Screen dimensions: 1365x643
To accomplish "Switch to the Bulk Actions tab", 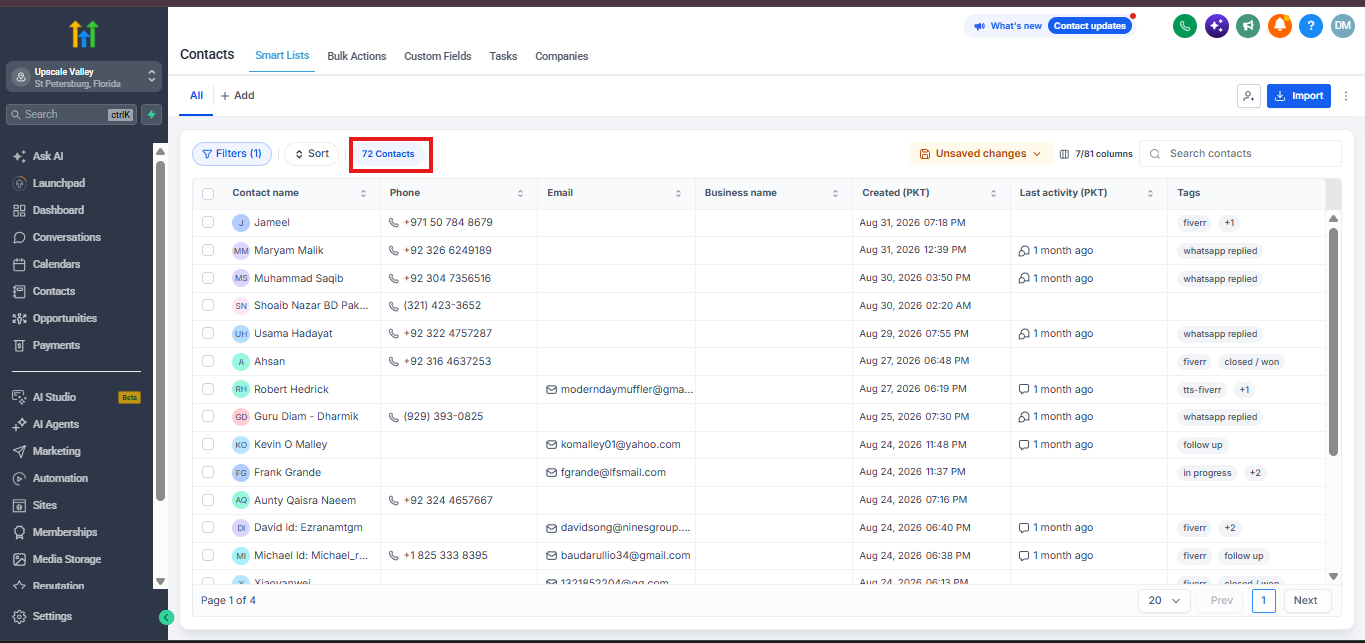I will [x=357, y=56].
